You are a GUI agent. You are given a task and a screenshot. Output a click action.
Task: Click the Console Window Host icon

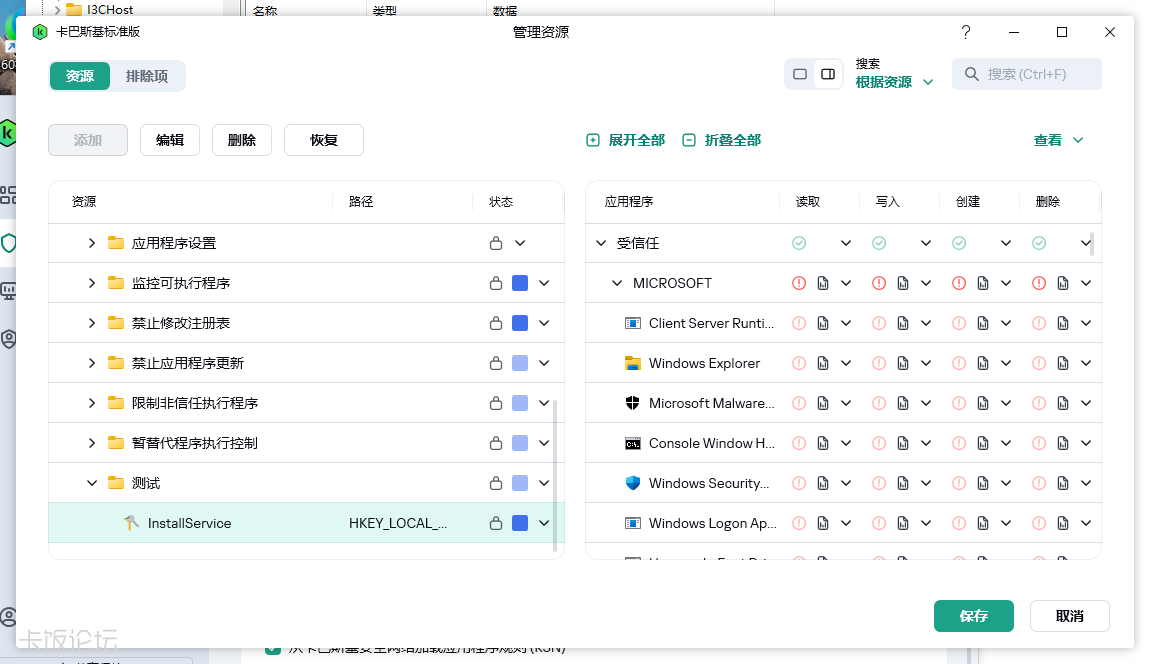pos(632,443)
